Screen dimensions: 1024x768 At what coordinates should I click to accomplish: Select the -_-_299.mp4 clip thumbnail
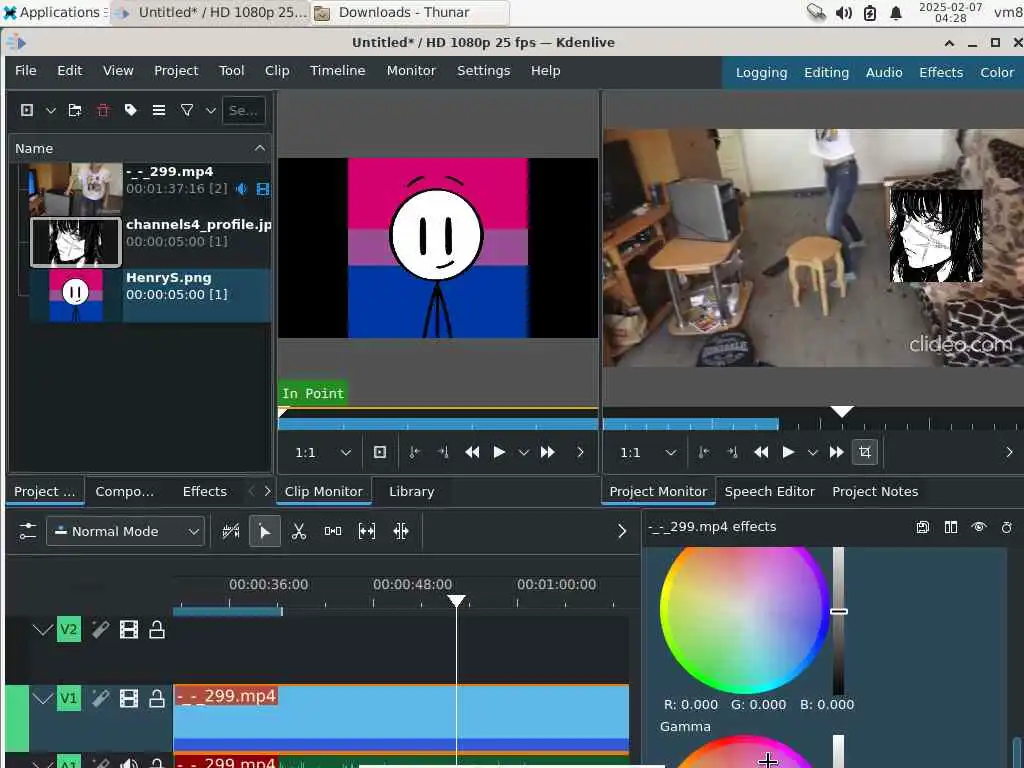point(76,189)
